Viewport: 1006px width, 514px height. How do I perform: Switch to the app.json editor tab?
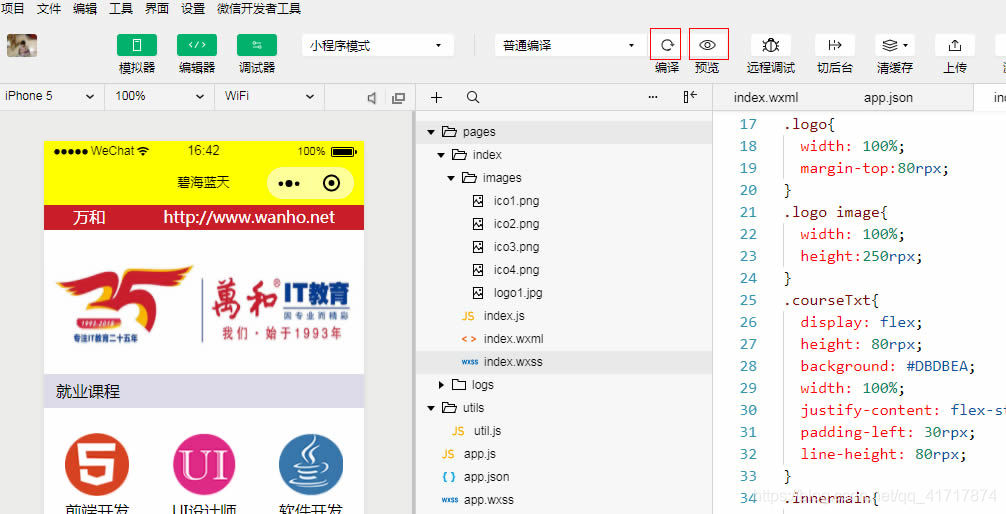888,98
